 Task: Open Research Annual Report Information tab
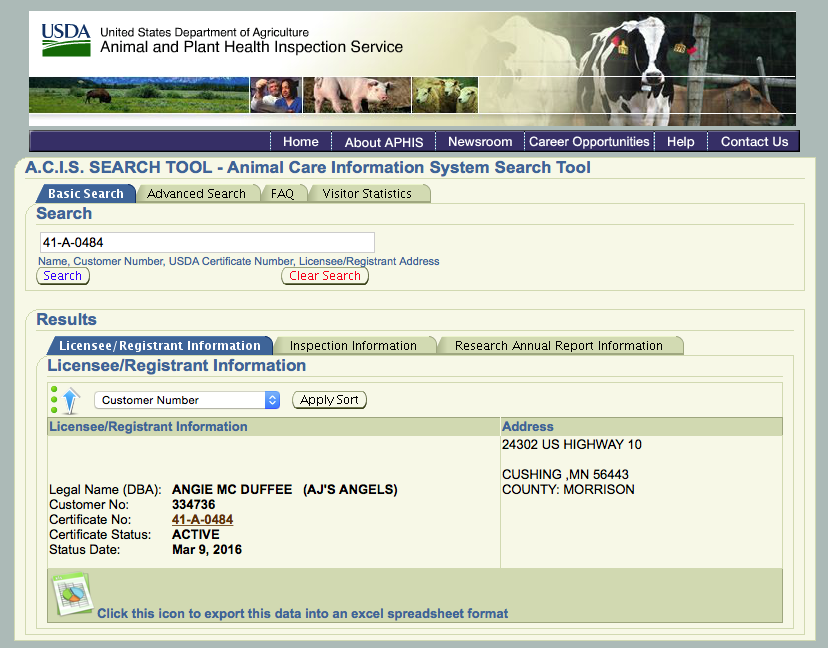click(559, 345)
